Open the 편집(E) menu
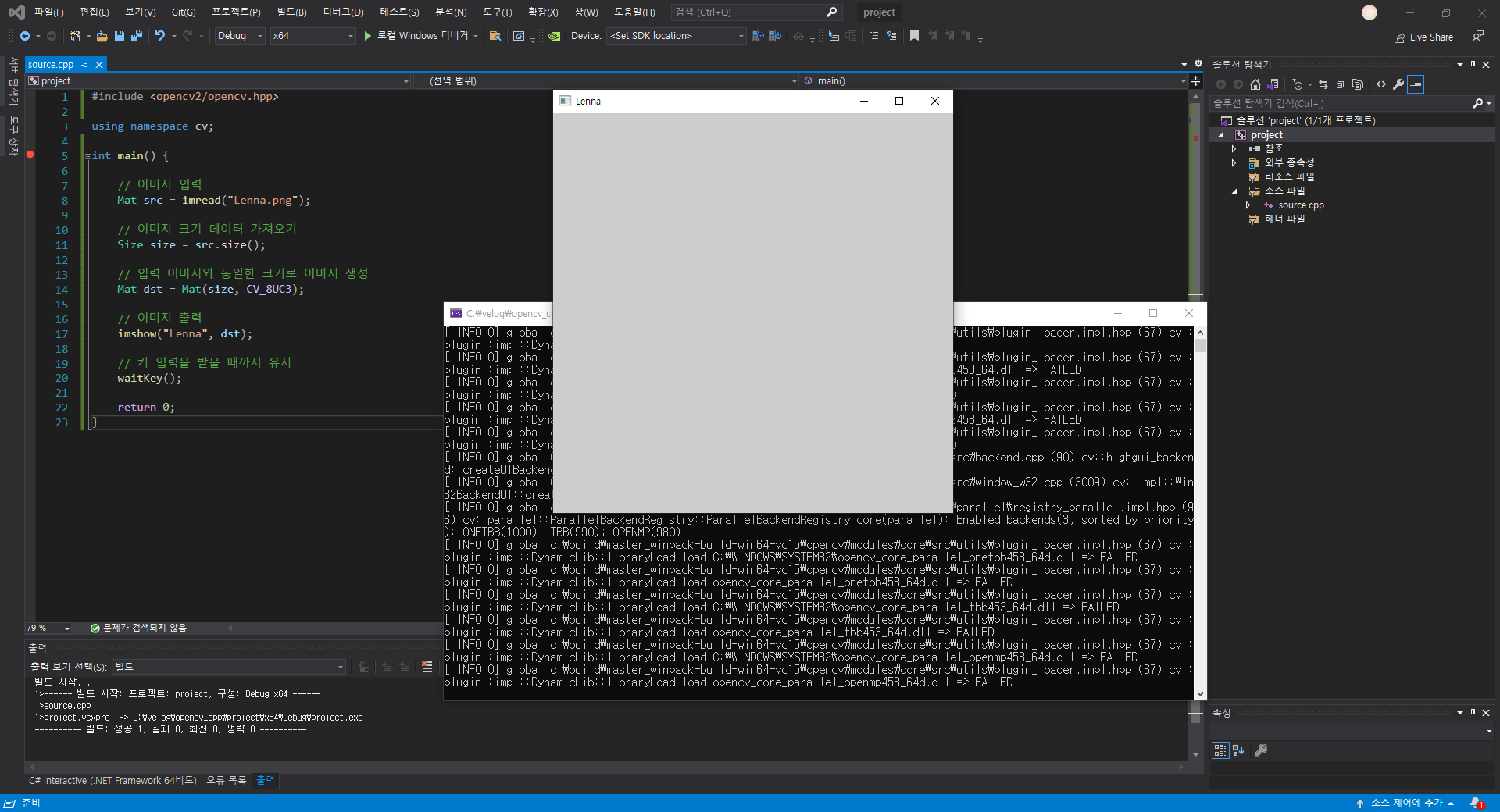Image resolution: width=1500 pixels, height=812 pixels. 95,12
